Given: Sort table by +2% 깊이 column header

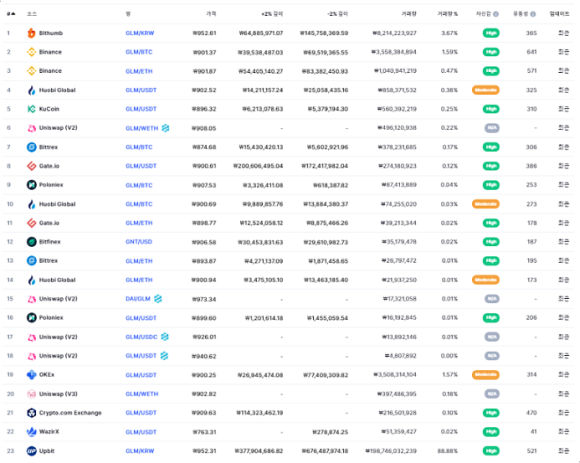Looking at the screenshot, I should (272, 14).
